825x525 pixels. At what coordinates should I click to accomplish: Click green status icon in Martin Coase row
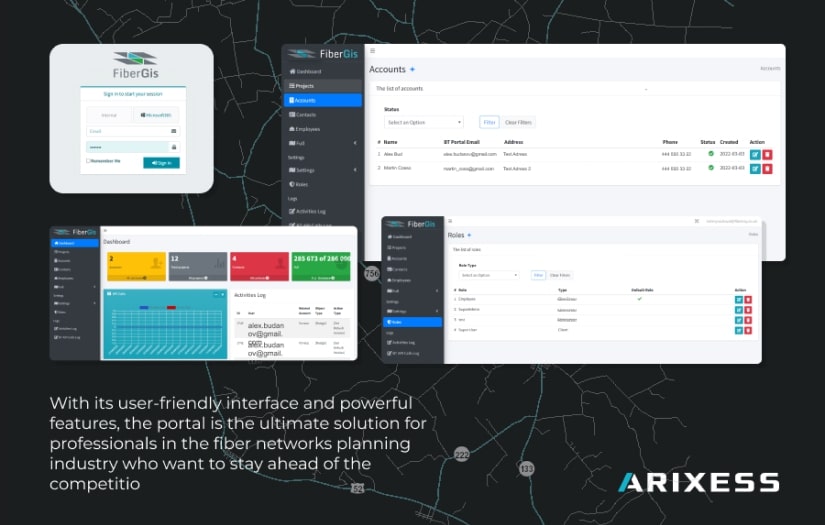[711, 167]
